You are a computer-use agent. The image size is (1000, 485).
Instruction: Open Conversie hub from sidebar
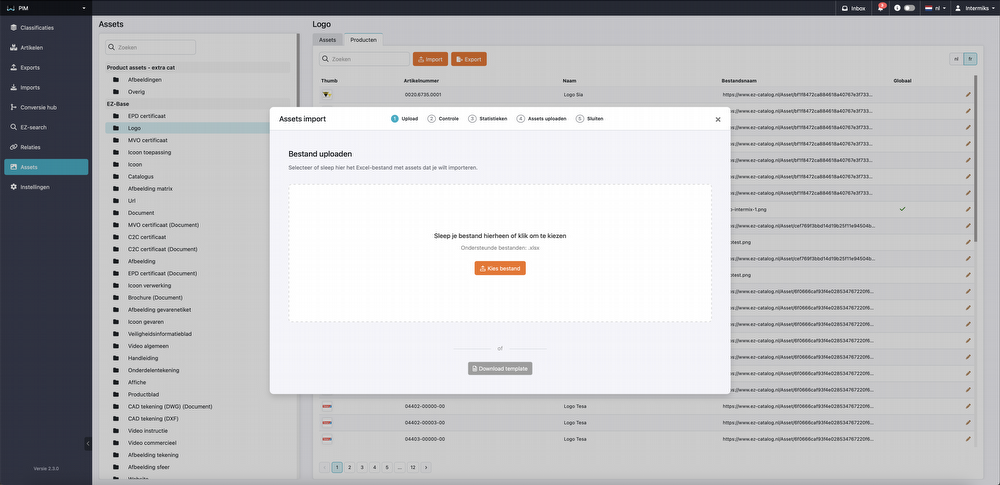click(38, 107)
